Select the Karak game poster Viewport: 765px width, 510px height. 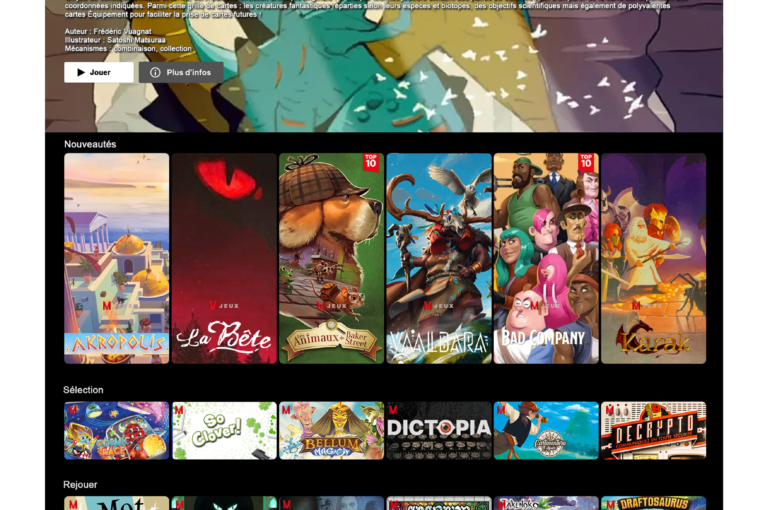(x=653, y=258)
